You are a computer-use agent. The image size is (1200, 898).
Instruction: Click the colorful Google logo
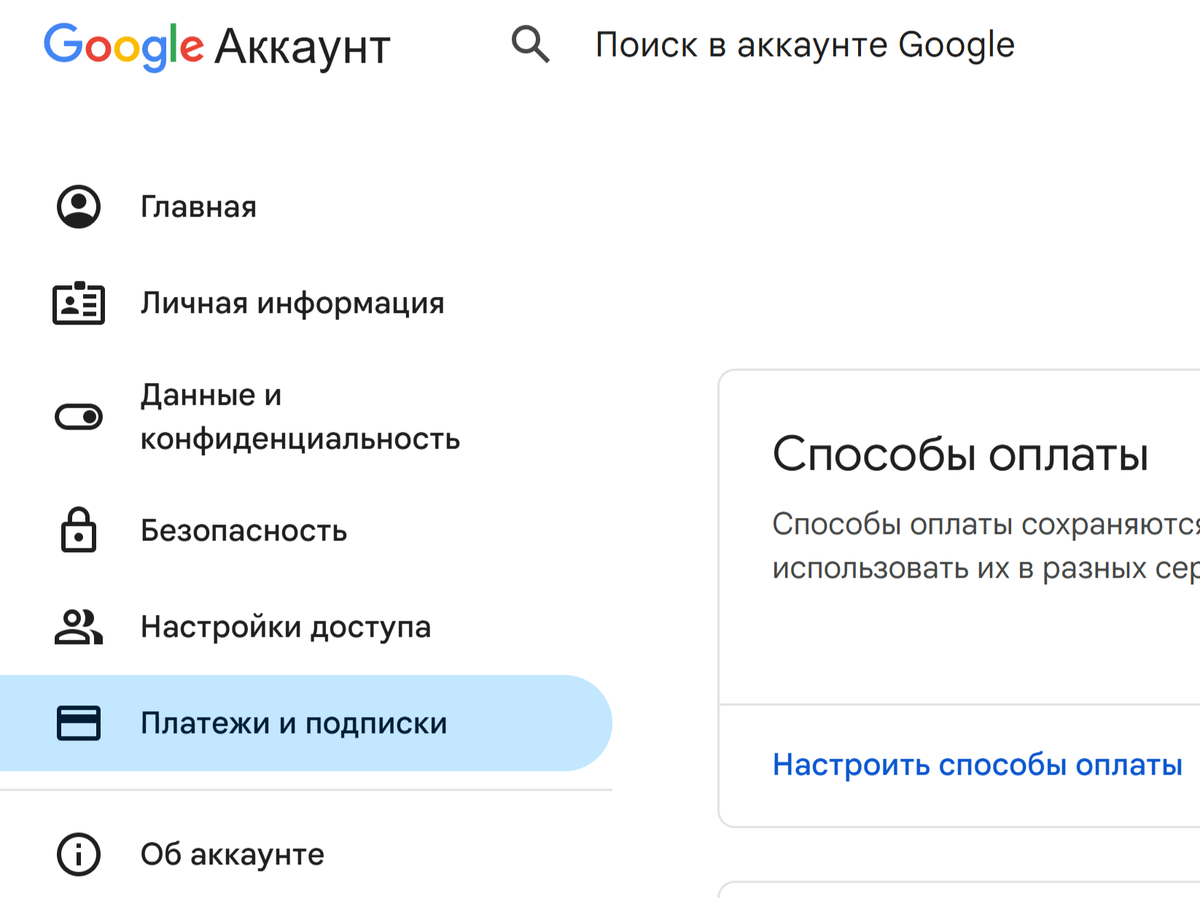123,46
